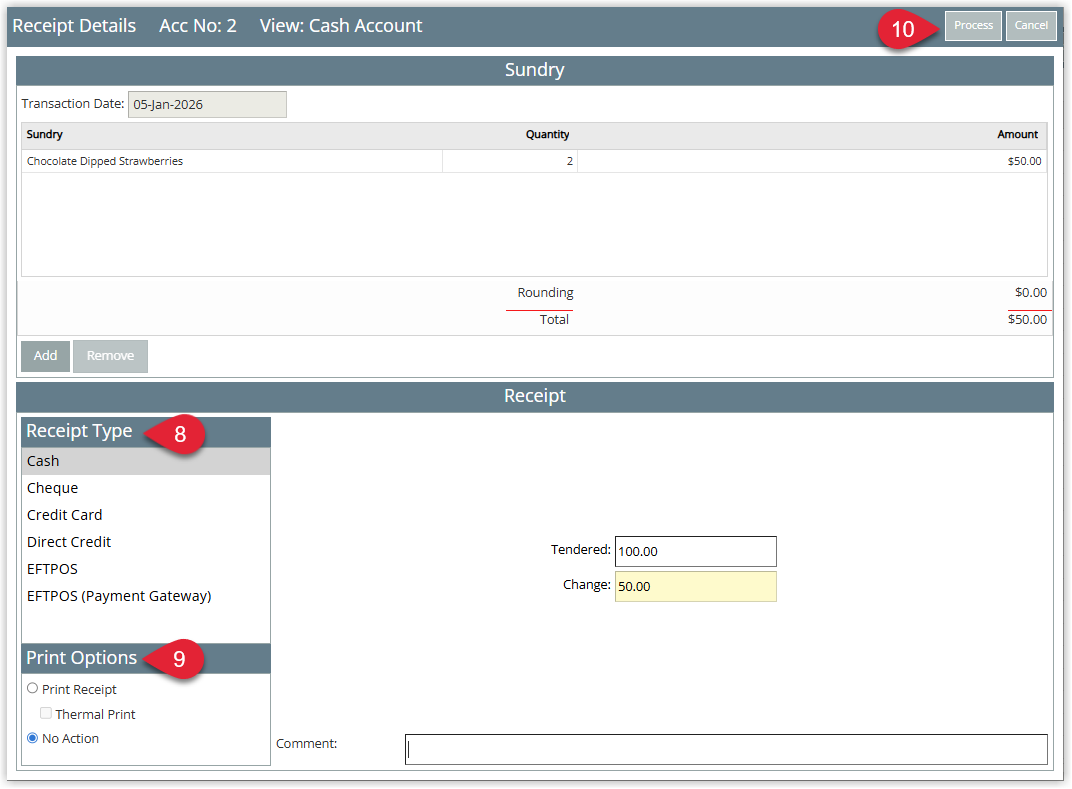Viewport: 1072px width, 789px height.
Task: Select EFTPOS receipt type
Action: [x=146, y=570]
